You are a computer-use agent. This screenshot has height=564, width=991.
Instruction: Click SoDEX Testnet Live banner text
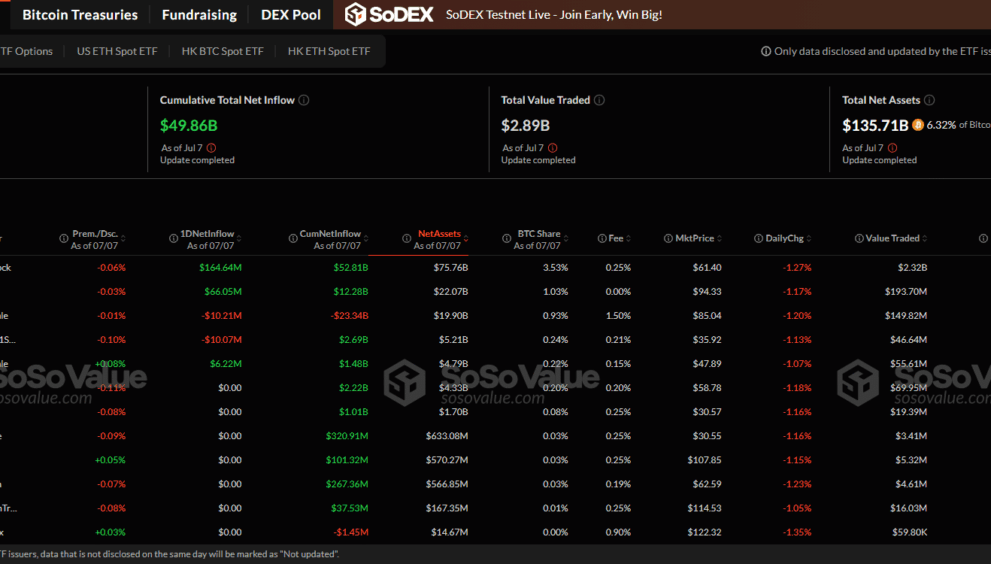tap(554, 15)
